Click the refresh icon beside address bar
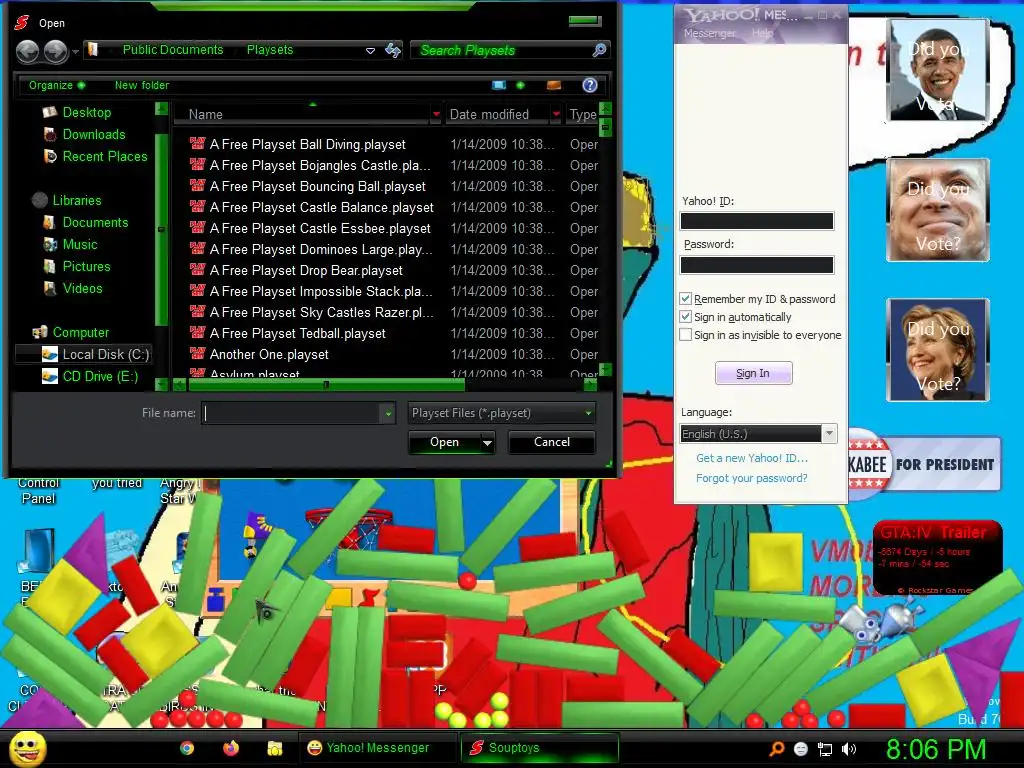1024x768 pixels. coord(392,50)
